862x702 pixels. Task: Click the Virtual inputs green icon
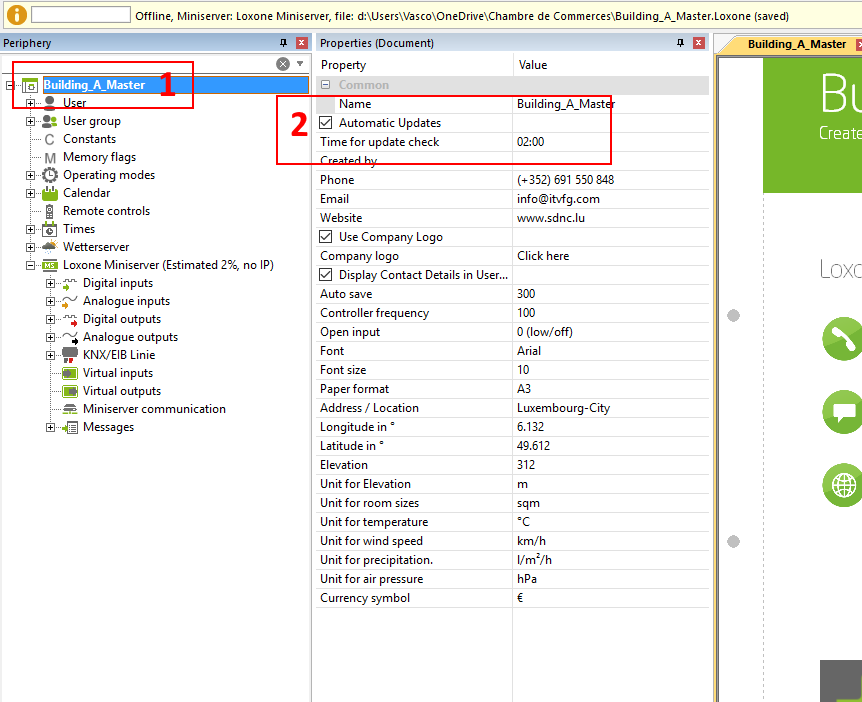pos(70,374)
